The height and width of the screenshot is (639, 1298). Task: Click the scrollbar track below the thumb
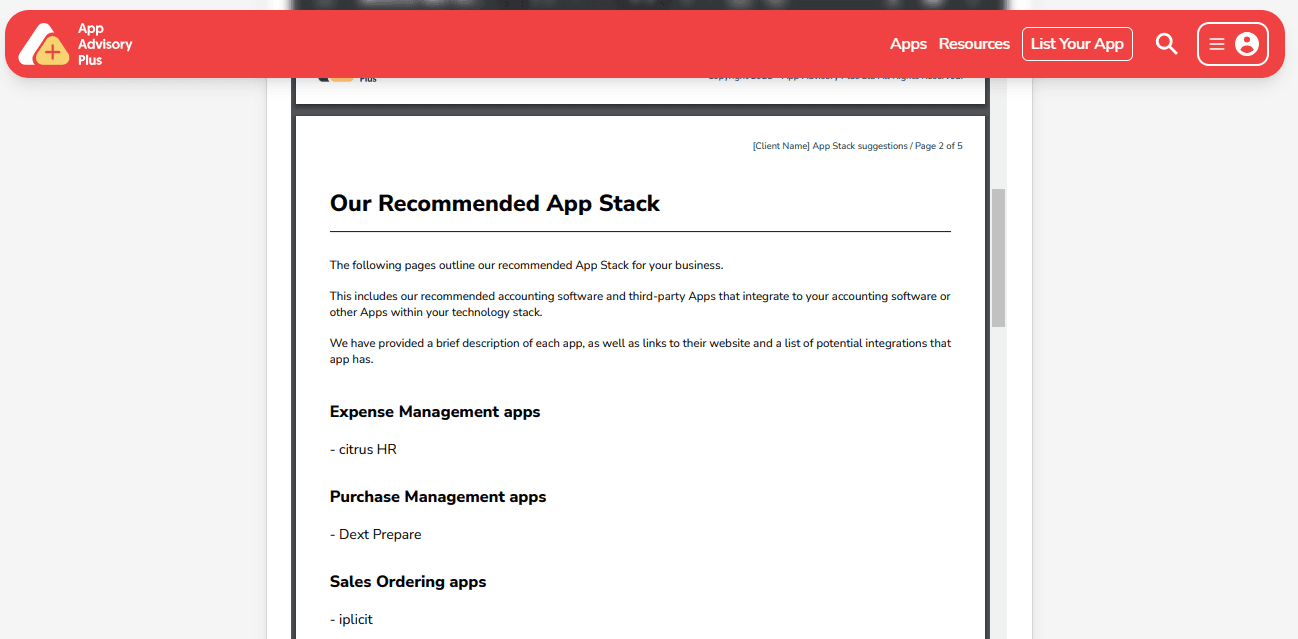tap(998, 480)
